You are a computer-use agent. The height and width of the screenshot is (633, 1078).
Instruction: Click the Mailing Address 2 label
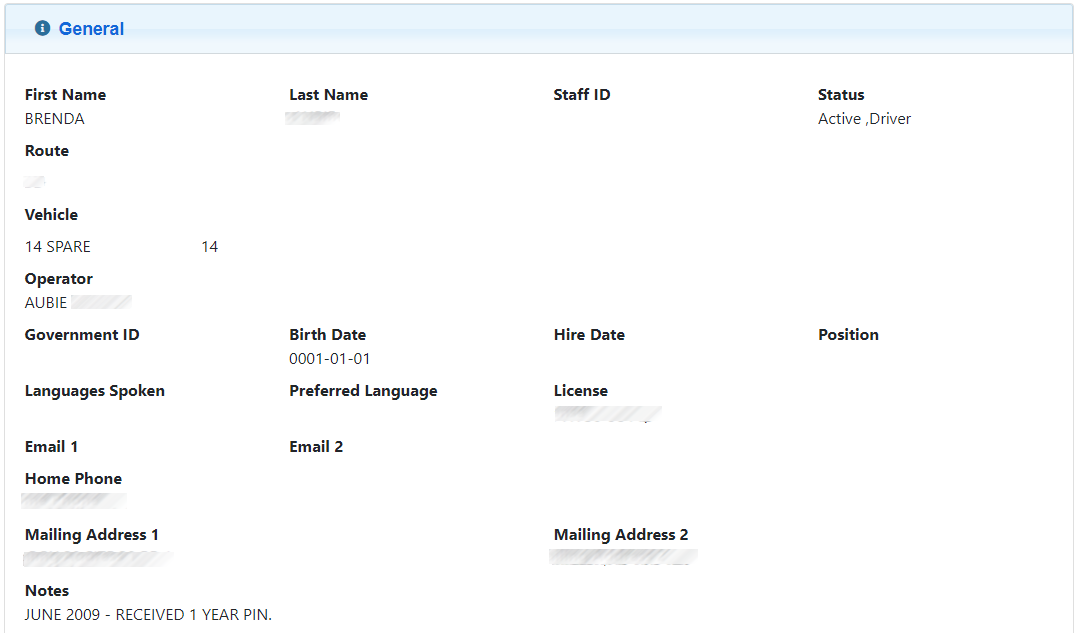[x=620, y=535]
